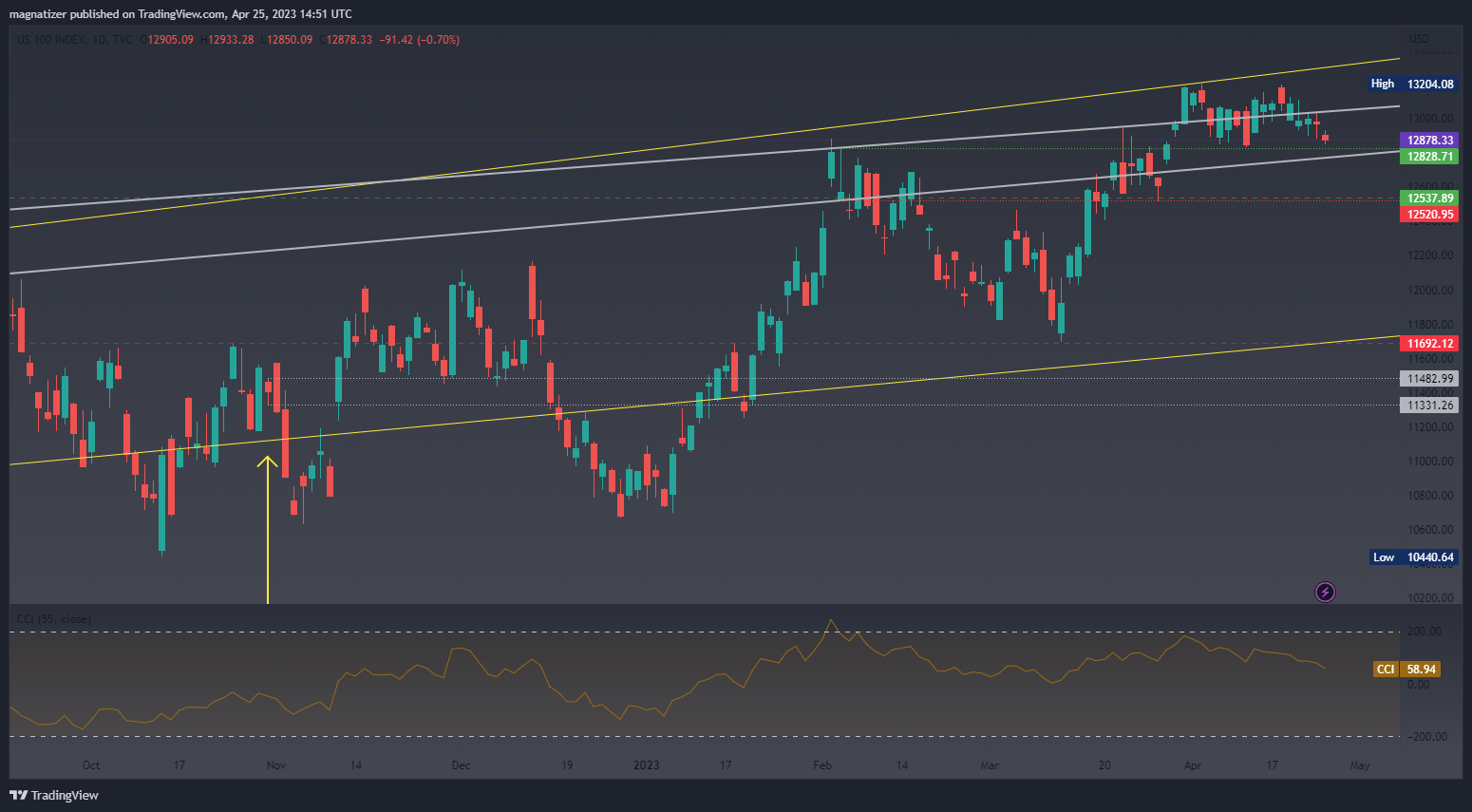Click the CCI 58.94 value label
Viewport: 1472px width, 812px height.
pyautogui.click(x=1406, y=670)
